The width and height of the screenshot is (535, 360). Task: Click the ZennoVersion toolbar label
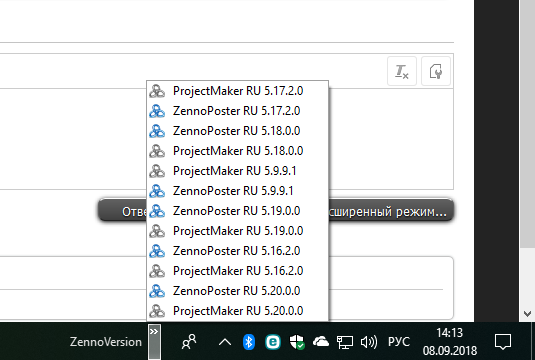[105, 342]
